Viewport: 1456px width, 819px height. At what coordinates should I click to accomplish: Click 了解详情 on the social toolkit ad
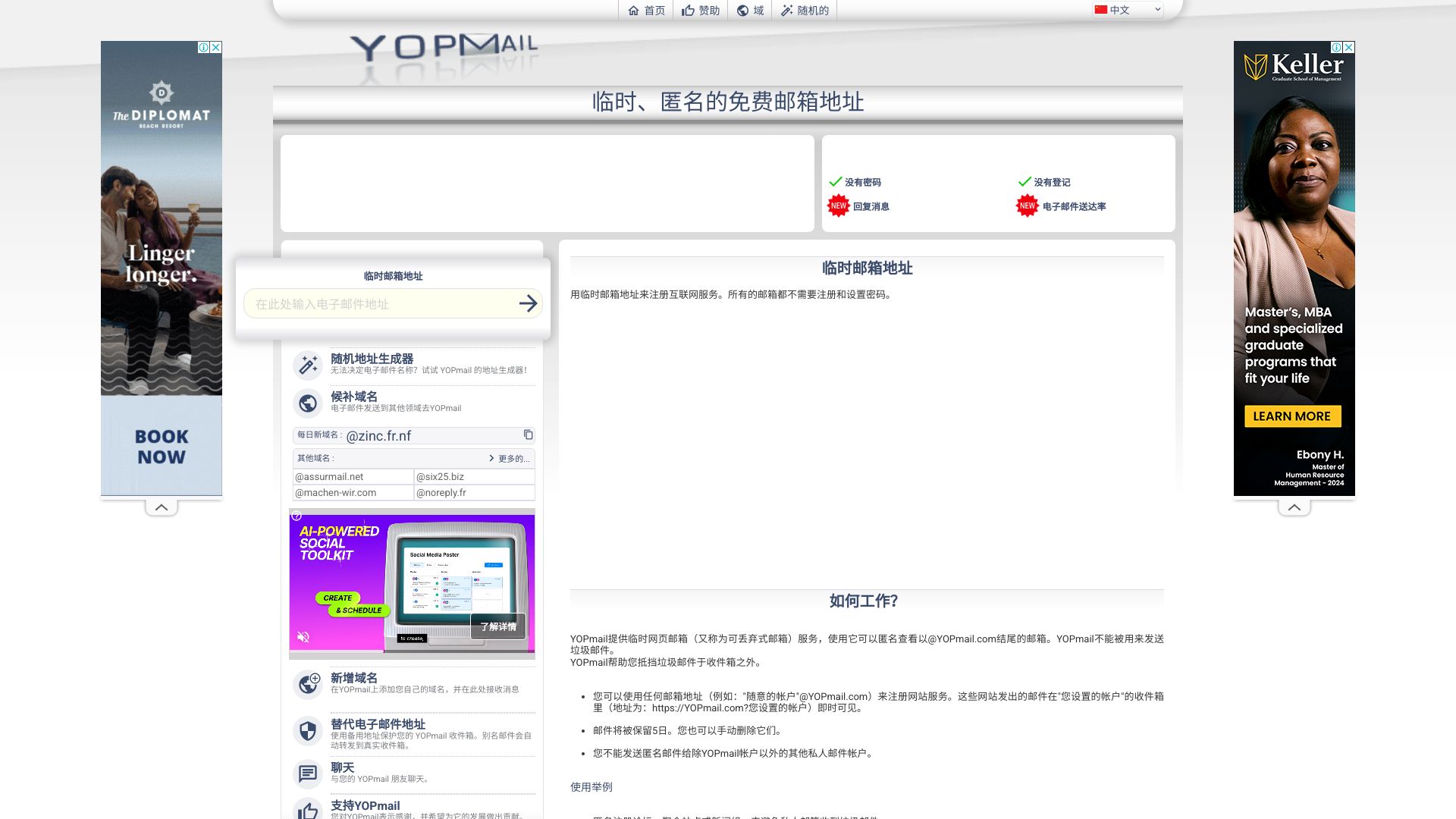point(498,626)
